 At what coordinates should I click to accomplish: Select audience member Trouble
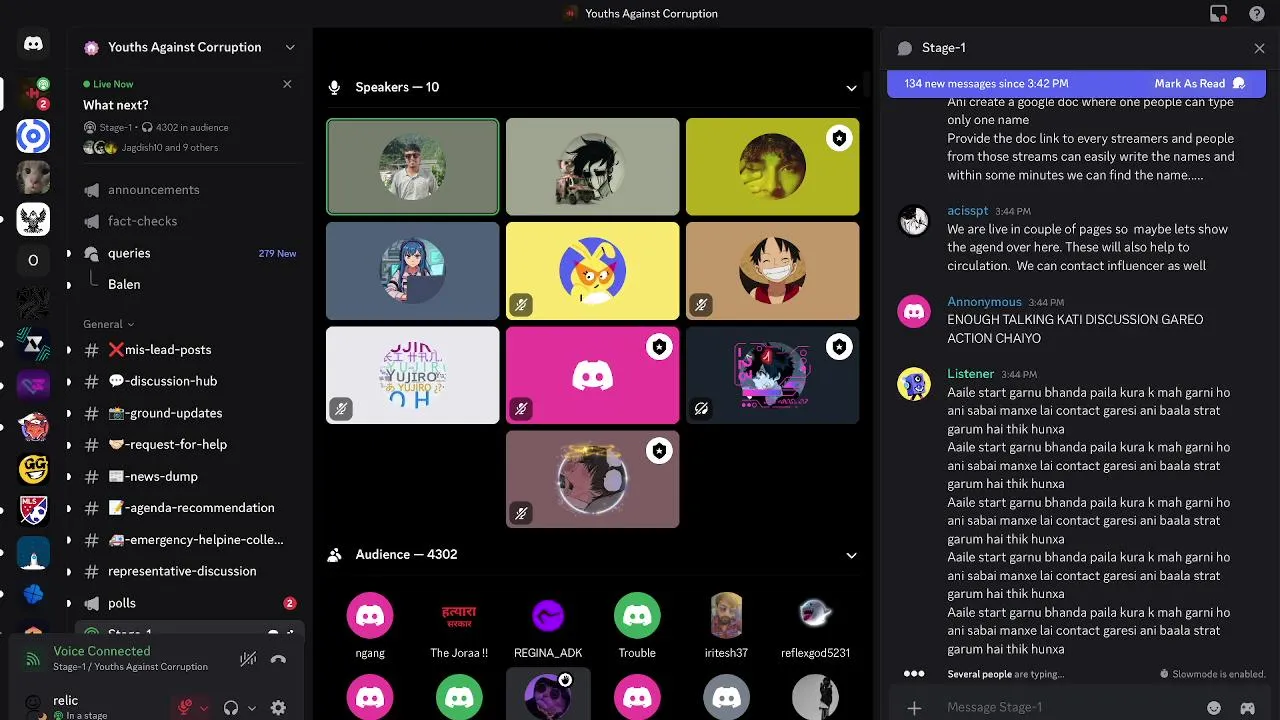637,627
